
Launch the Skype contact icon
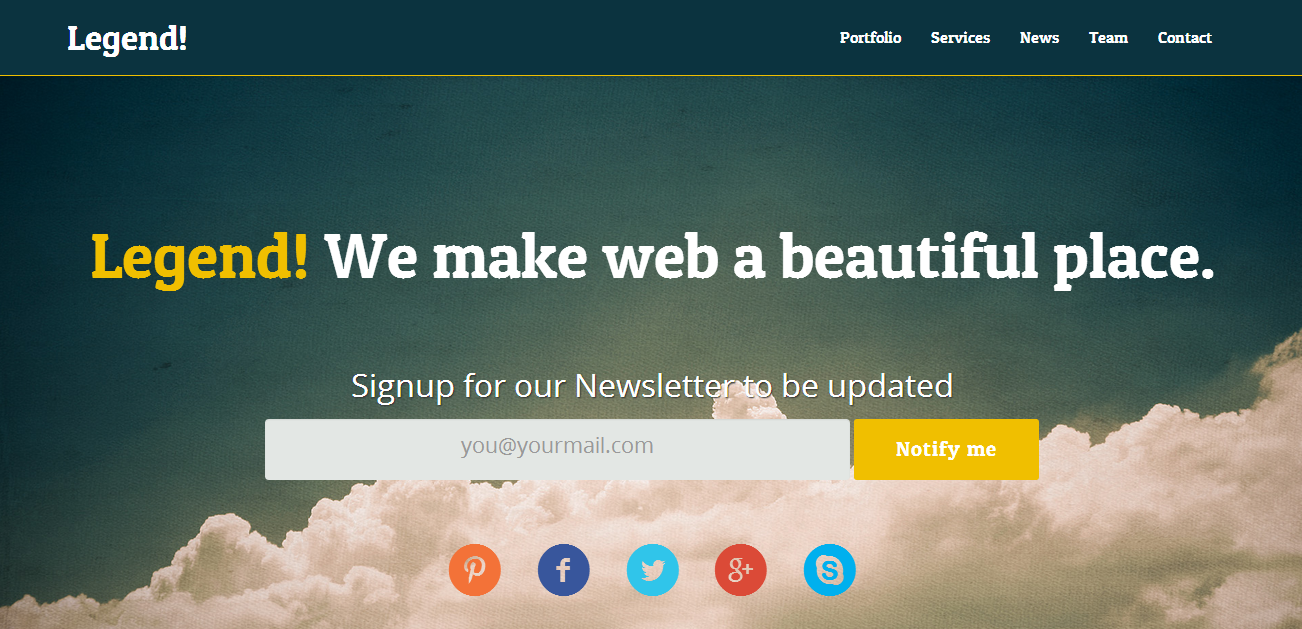coord(830,571)
